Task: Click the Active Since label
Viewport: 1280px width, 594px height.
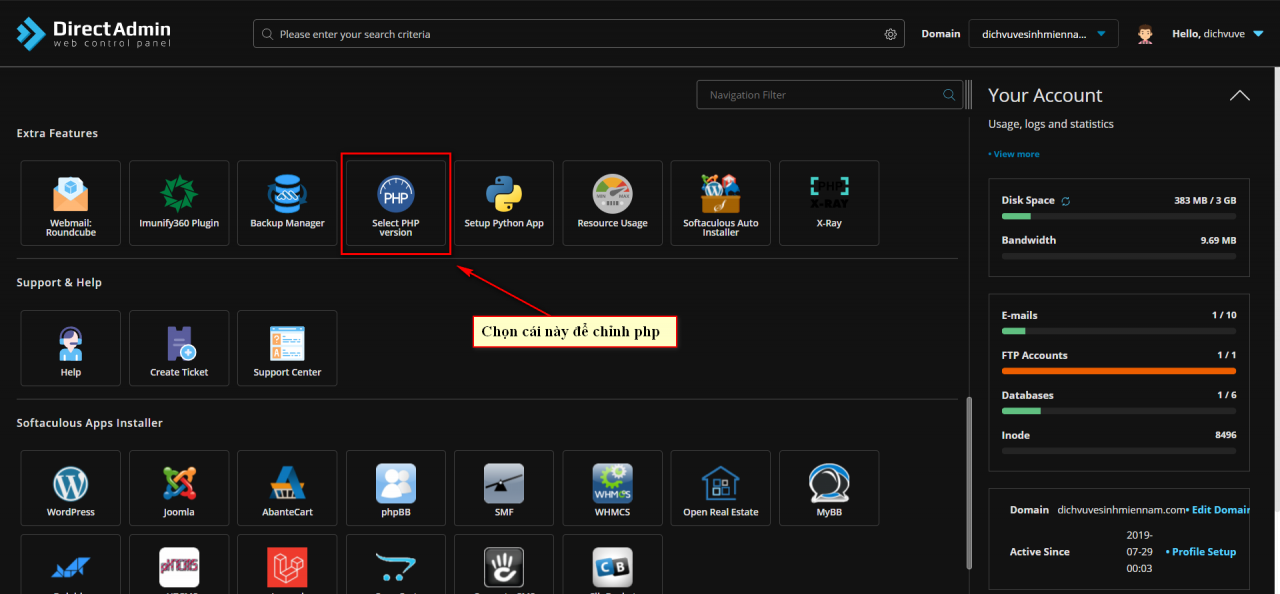Action: click(1040, 552)
